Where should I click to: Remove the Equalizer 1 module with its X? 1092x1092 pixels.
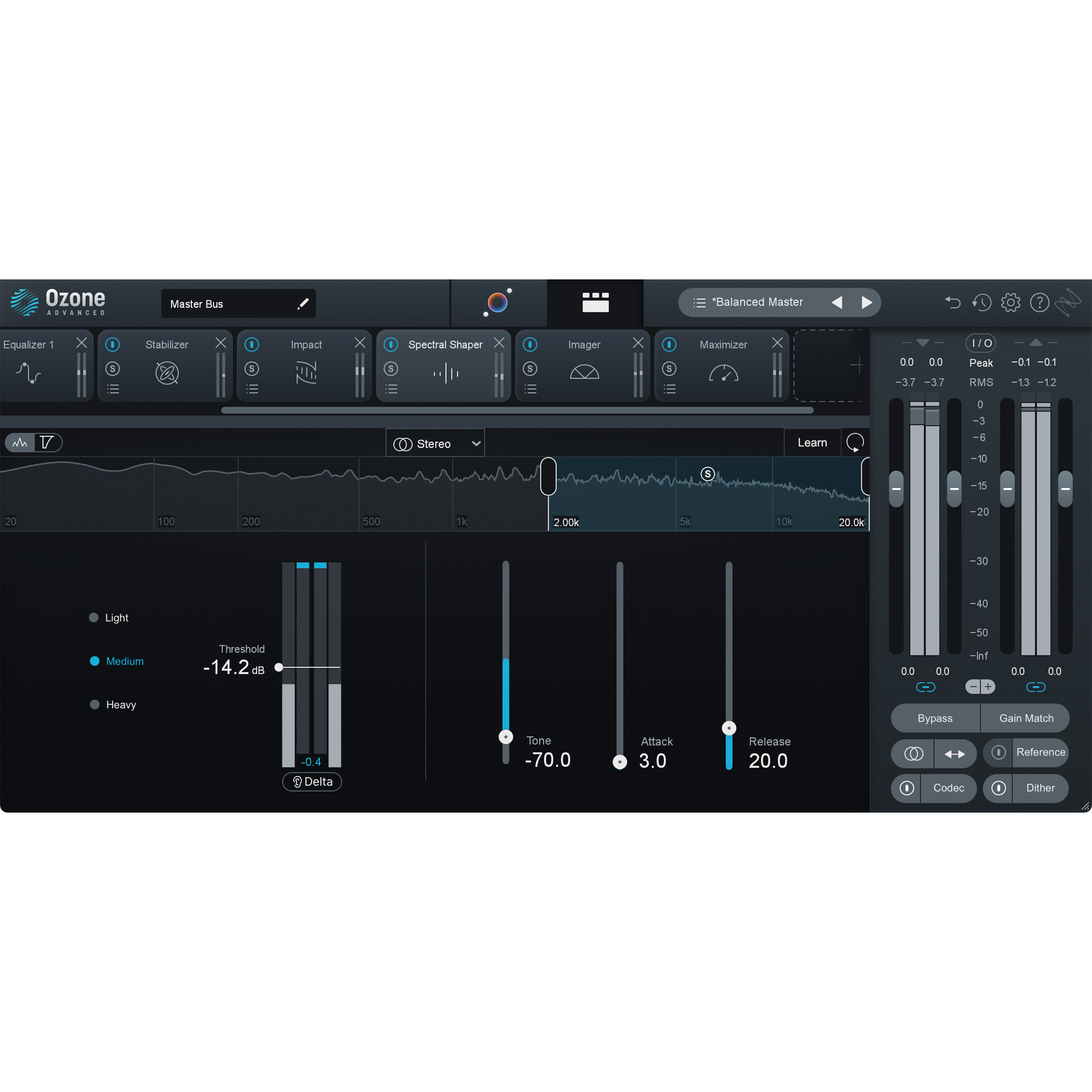(x=82, y=343)
